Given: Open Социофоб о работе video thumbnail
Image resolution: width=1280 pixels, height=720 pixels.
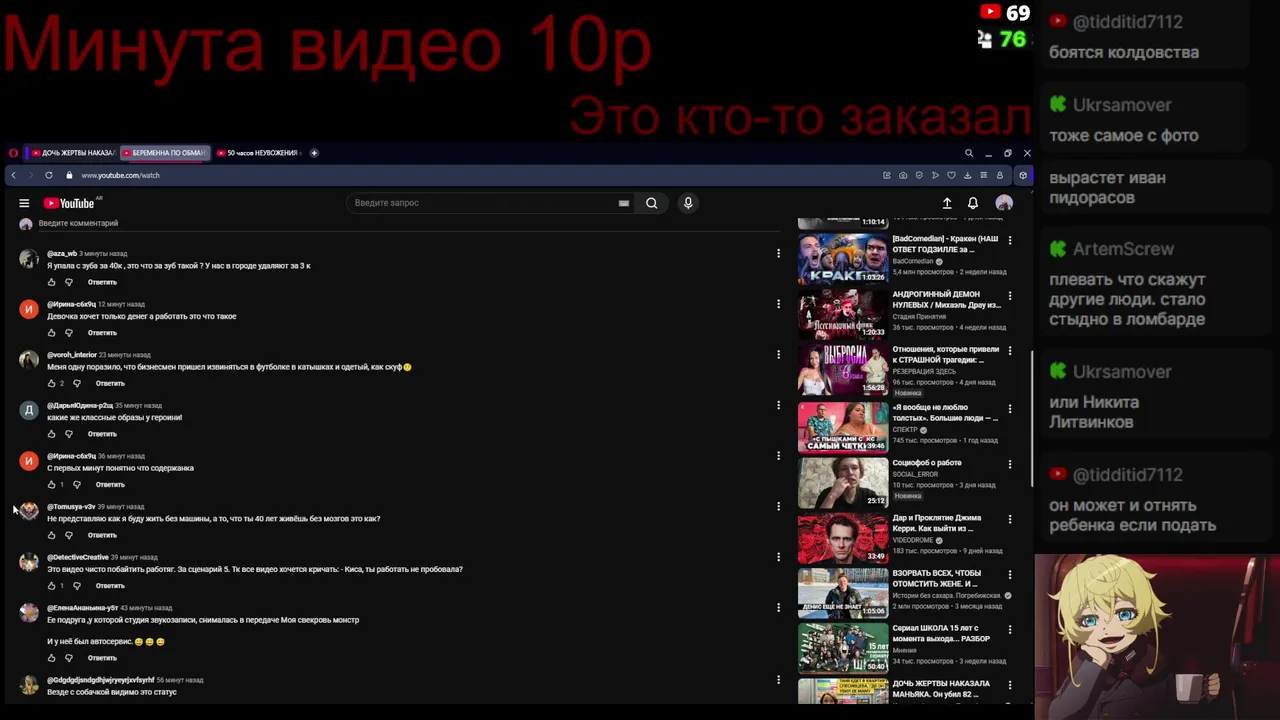Looking at the screenshot, I should pos(843,482).
